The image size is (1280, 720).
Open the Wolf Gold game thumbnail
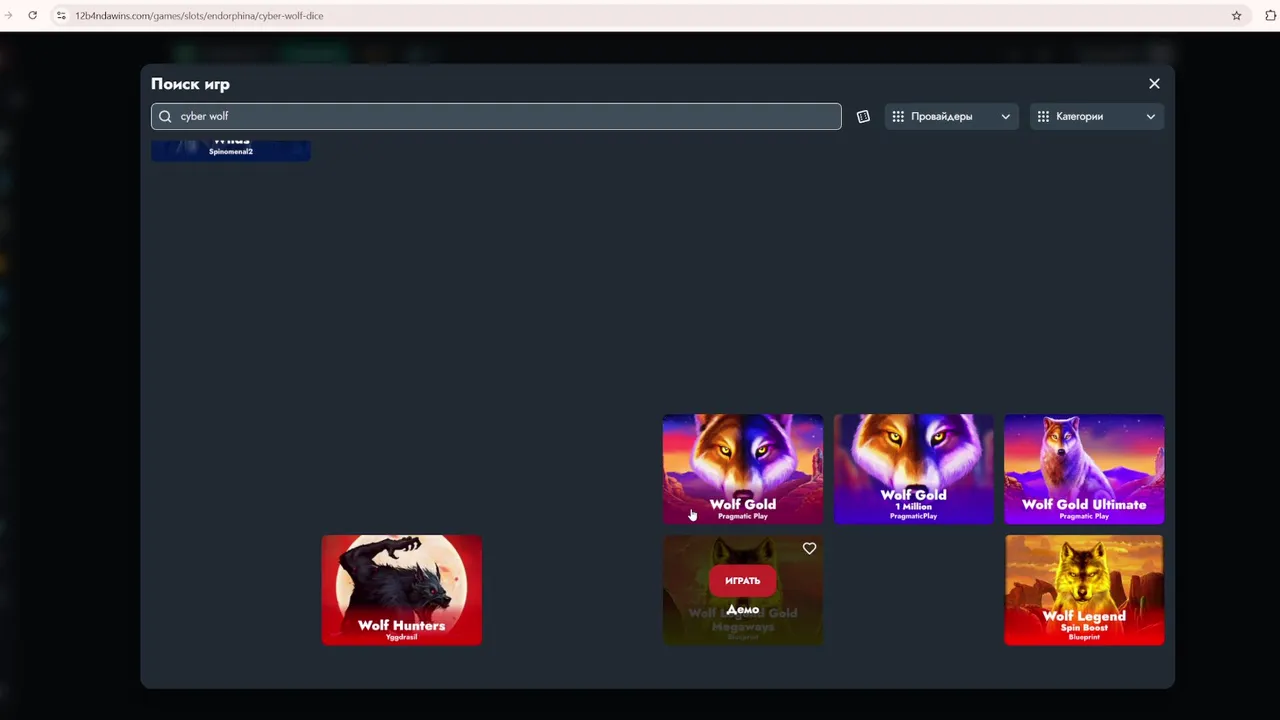pyautogui.click(x=743, y=469)
